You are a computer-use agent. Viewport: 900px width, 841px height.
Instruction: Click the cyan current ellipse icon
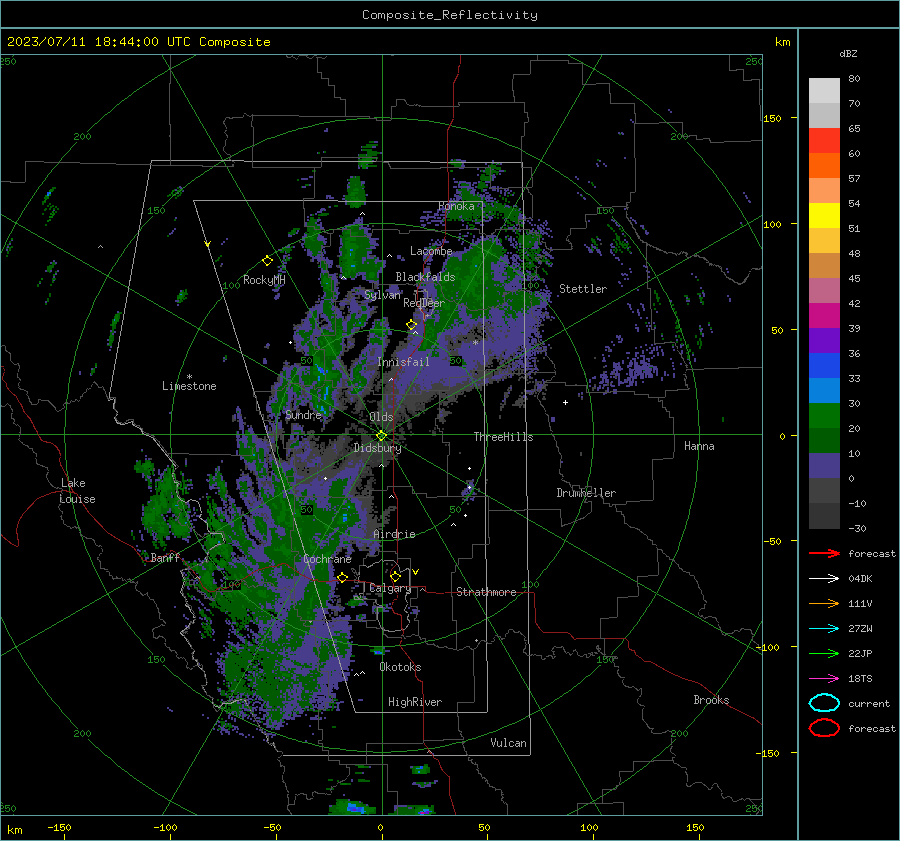click(x=824, y=703)
